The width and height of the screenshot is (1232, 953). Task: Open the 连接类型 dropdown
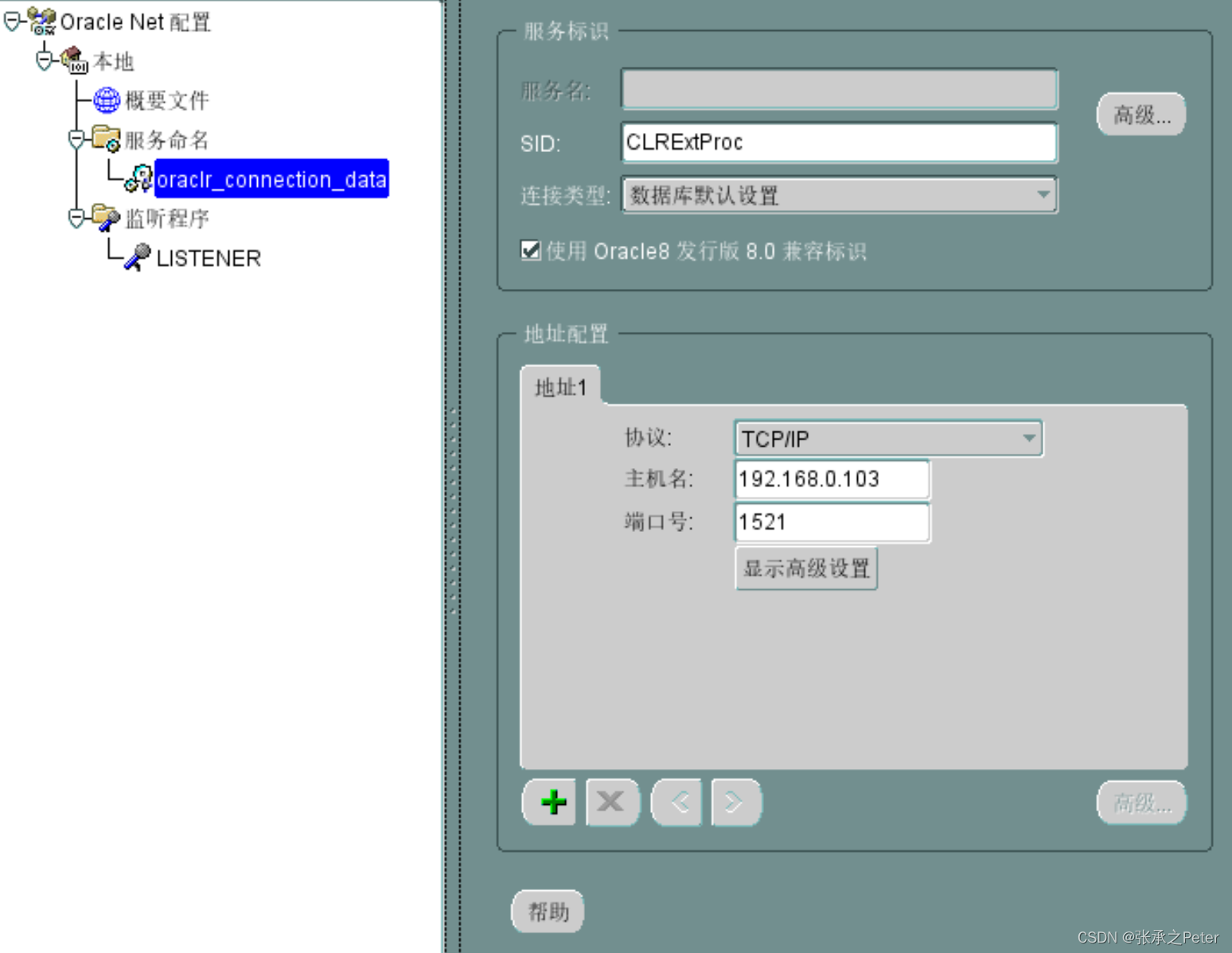(1043, 195)
